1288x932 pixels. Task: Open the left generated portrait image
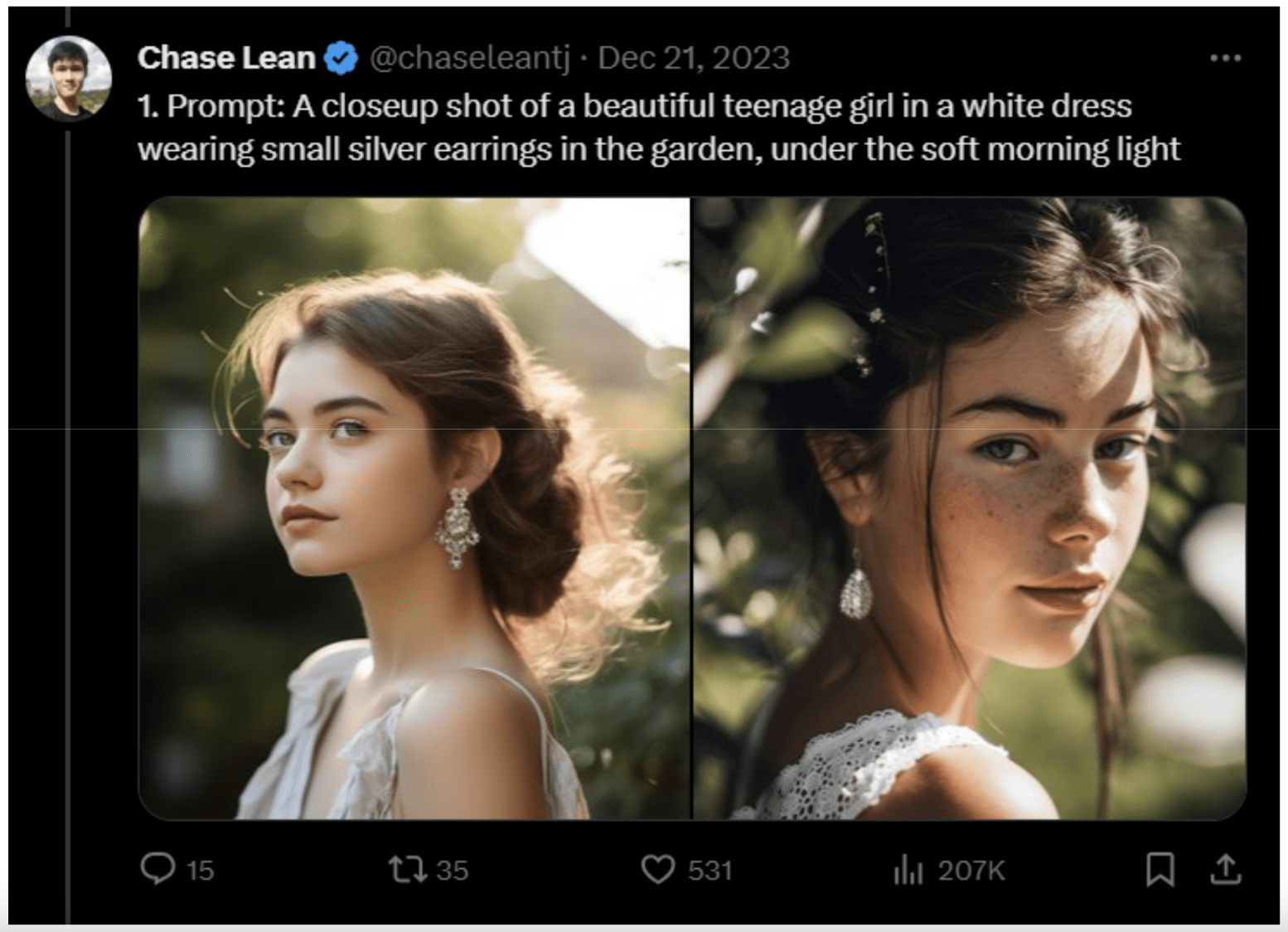point(414,508)
